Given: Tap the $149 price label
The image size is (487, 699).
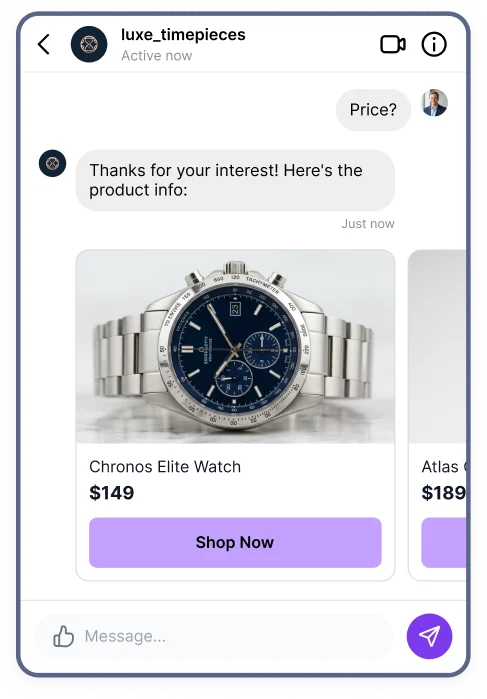Looking at the screenshot, I should (x=111, y=493).
